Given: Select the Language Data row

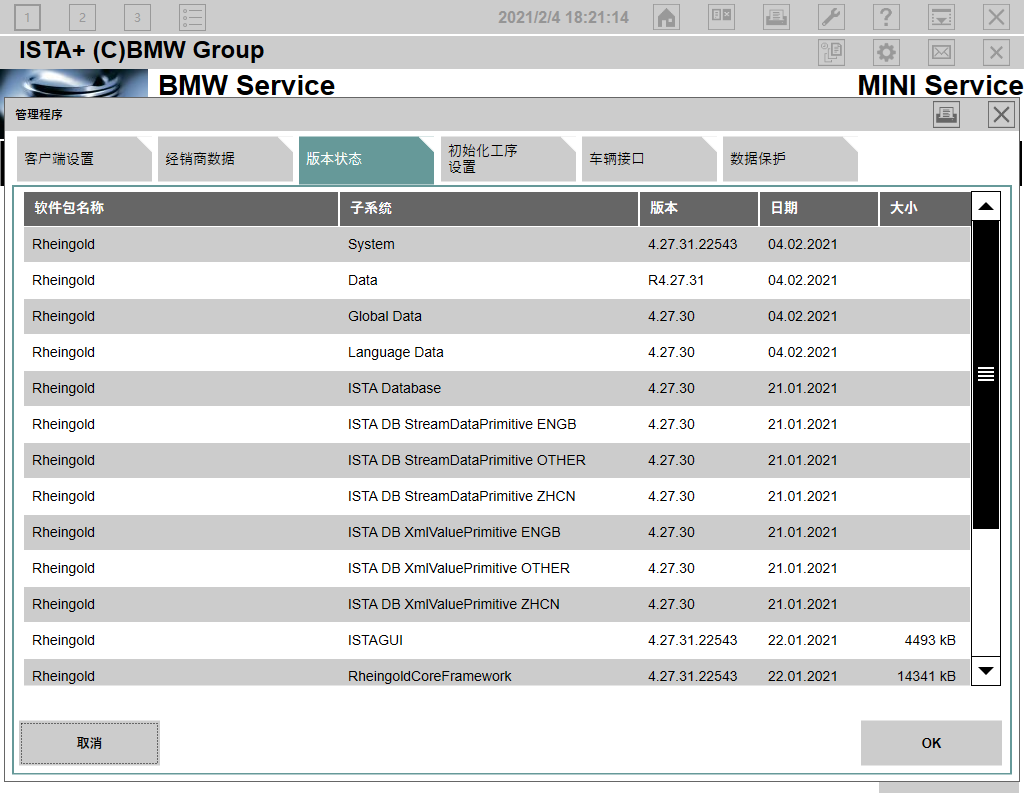Looking at the screenshot, I should coord(497,352).
